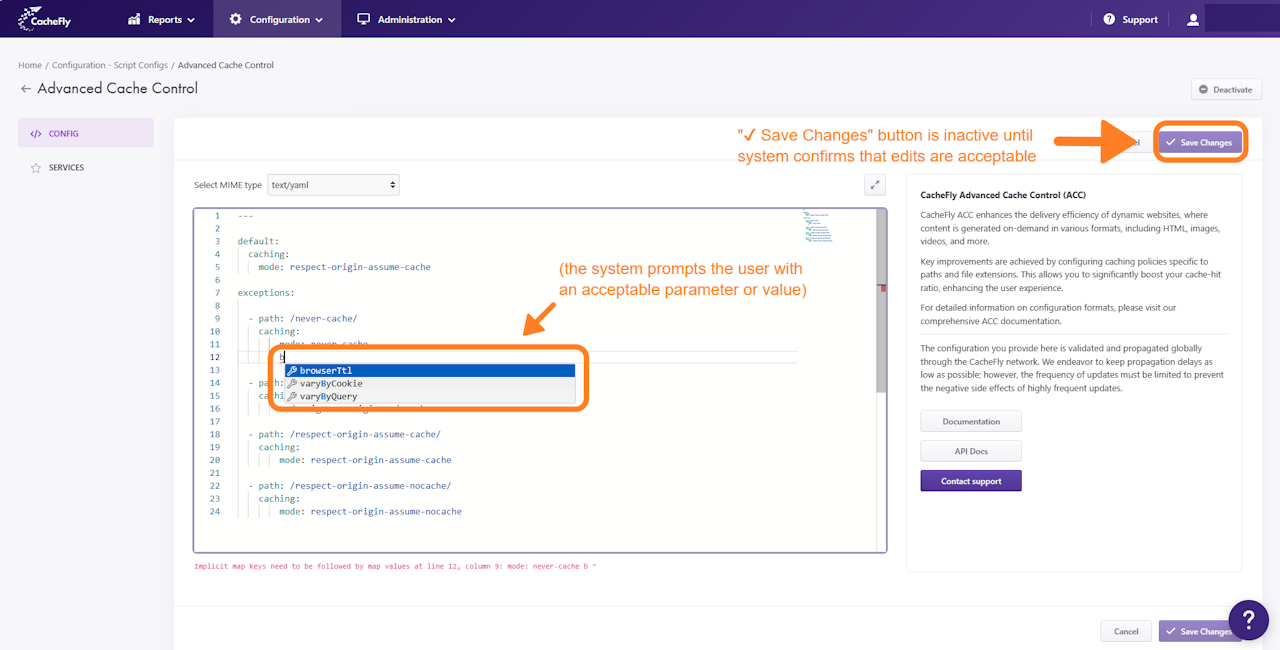Open the Reports menu
The image size is (1280, 650).
click(161, 19)
